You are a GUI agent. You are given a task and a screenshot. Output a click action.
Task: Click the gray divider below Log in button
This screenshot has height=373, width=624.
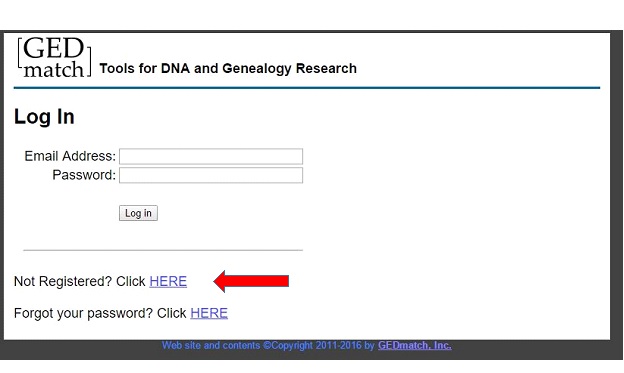[163, 250]
